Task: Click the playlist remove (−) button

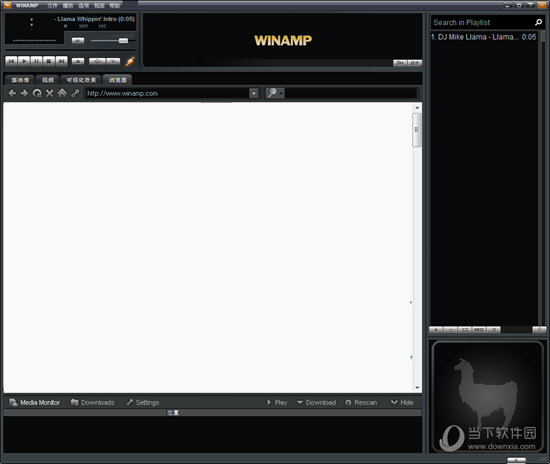Action: click(x=451, y=329)
